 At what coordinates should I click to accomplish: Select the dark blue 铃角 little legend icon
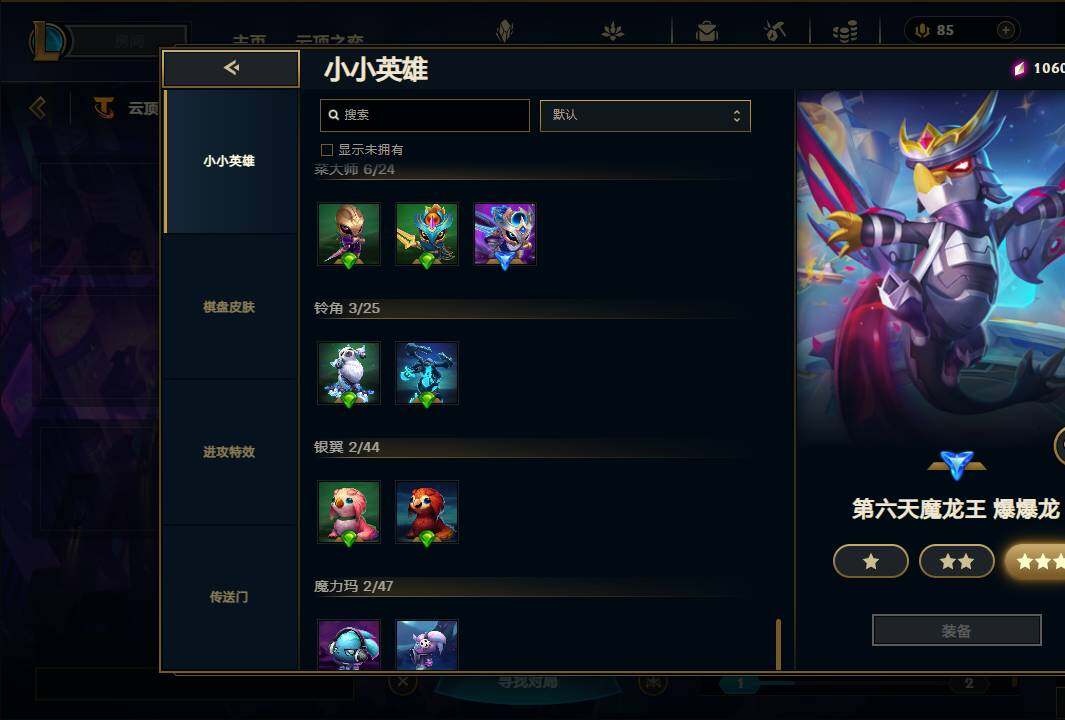point(427,373)
